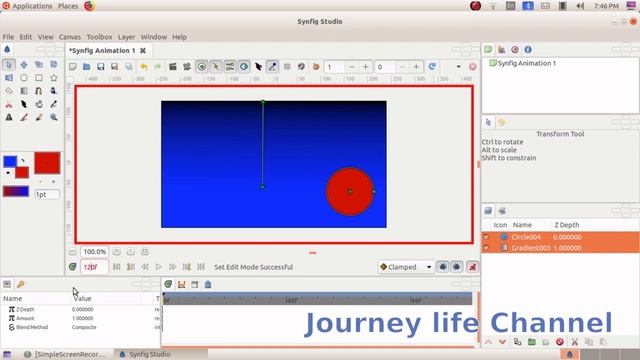
Task: Select the Zoom magnifier tool
Action: tap(53, 117)
